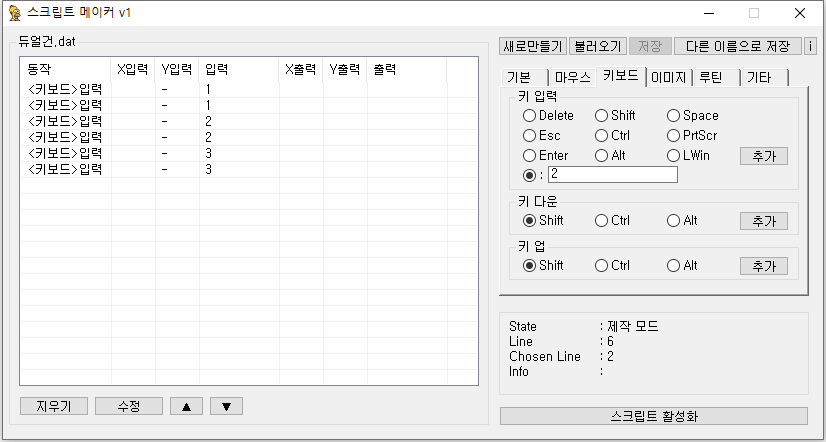Select Shift in 키 업 group
The height and width of the screenshot is (442, 826).
[543, 266]
